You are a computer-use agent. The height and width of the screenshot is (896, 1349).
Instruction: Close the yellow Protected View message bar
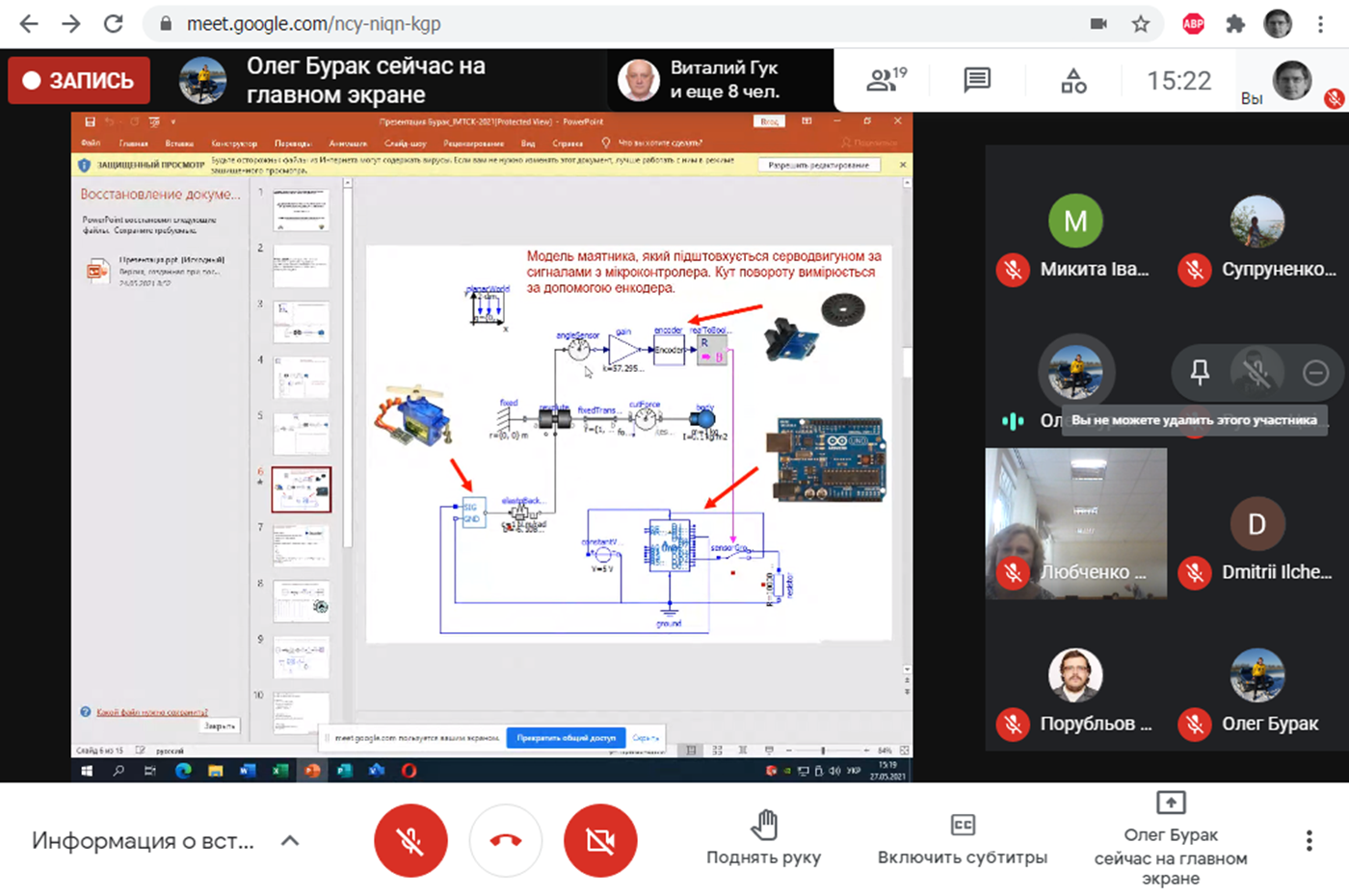pos(903,165)
